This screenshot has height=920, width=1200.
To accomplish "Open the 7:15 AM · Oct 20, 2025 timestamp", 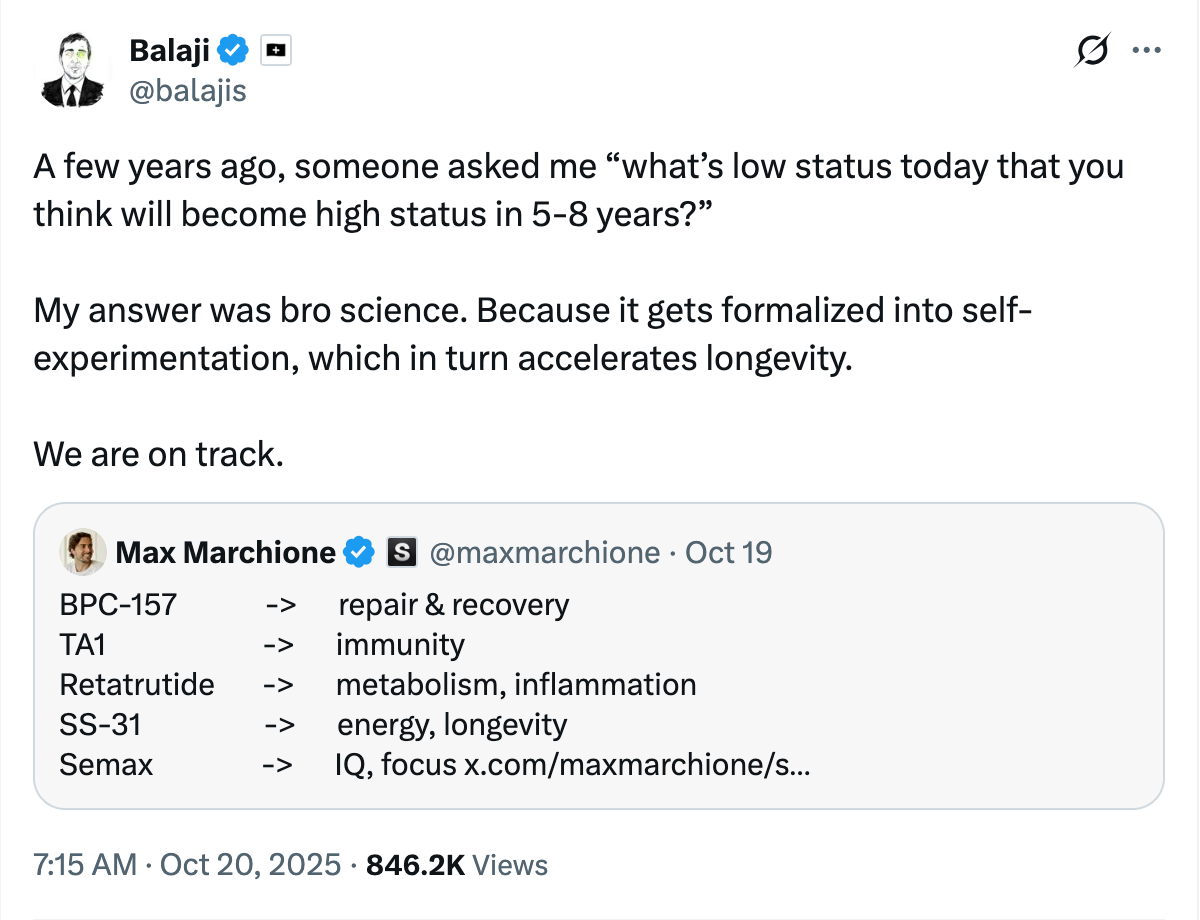I will click(187, 864).
